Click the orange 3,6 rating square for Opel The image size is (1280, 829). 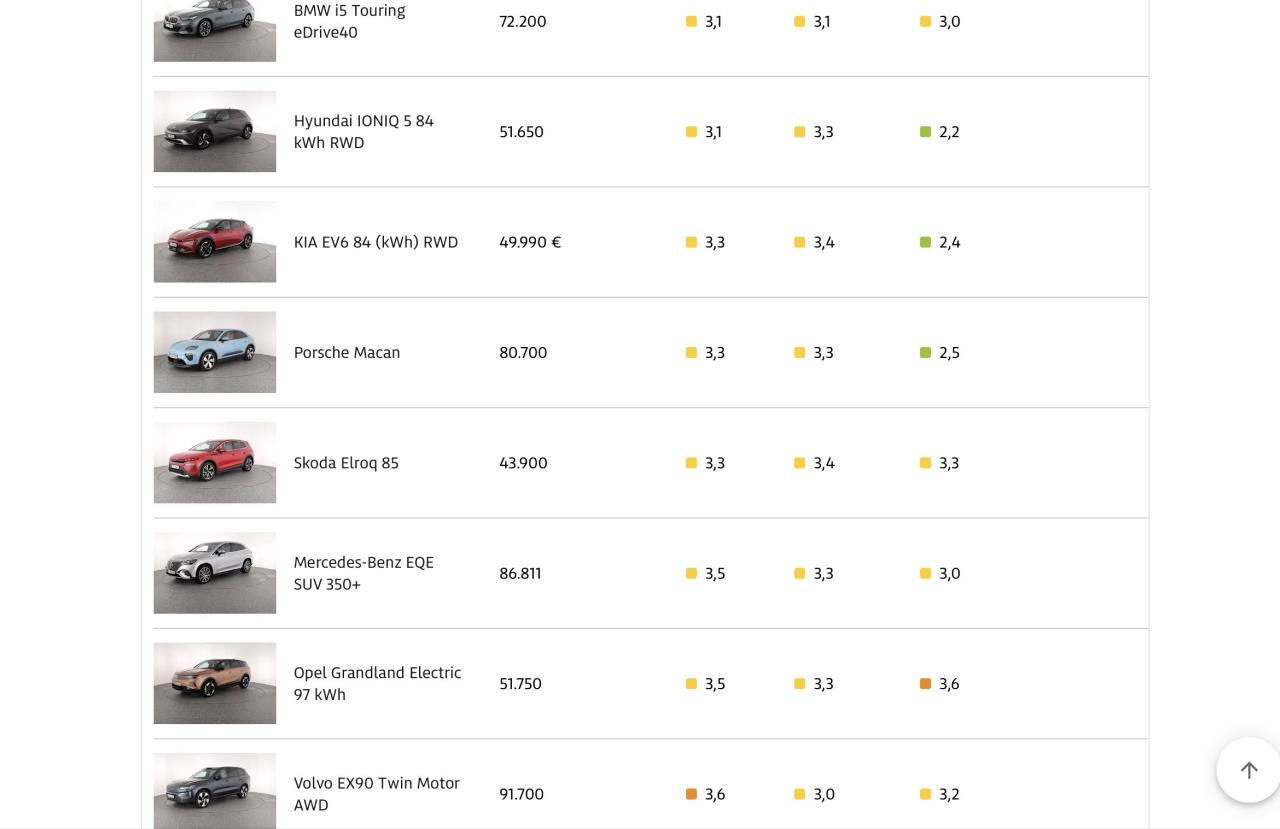point(925,684)
